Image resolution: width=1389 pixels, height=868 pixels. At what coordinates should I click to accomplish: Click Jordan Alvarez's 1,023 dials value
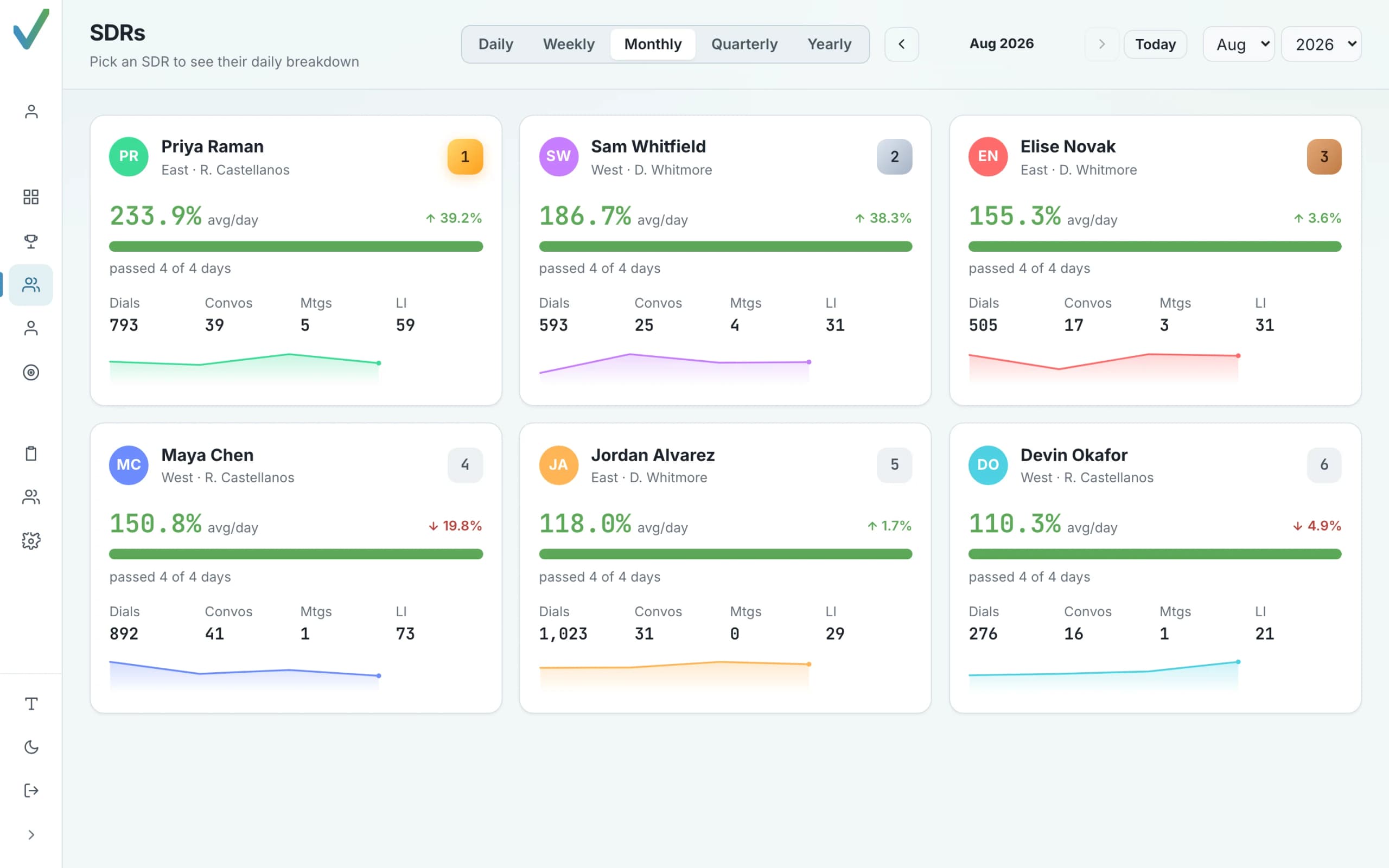(563, 634)
